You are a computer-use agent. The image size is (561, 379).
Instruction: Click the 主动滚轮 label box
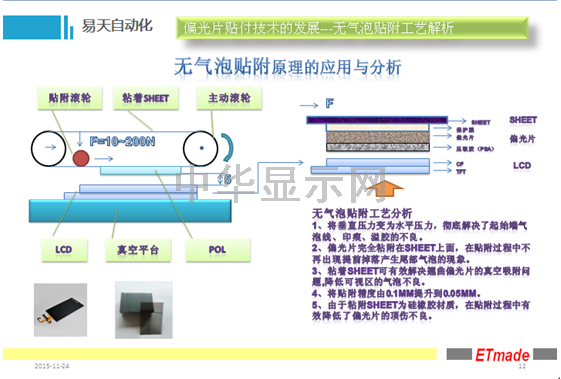tap(229, 98)
